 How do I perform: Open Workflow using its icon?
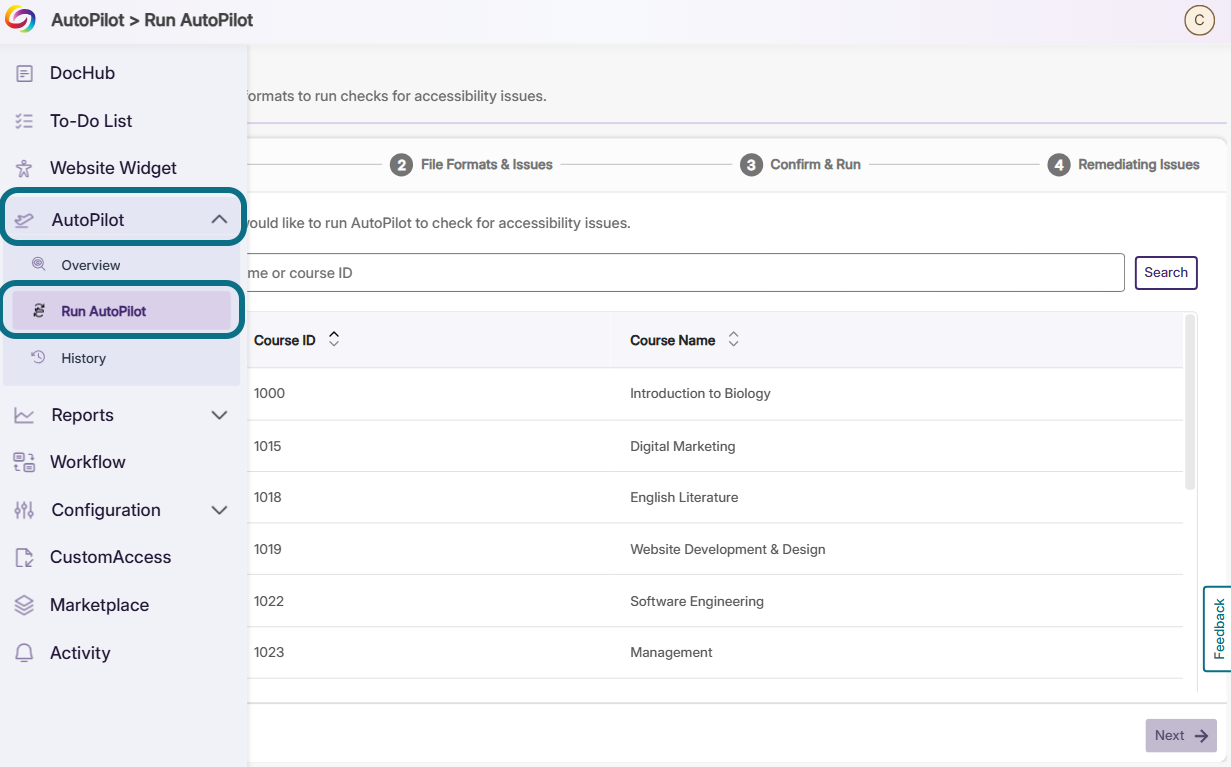[25, 462]
